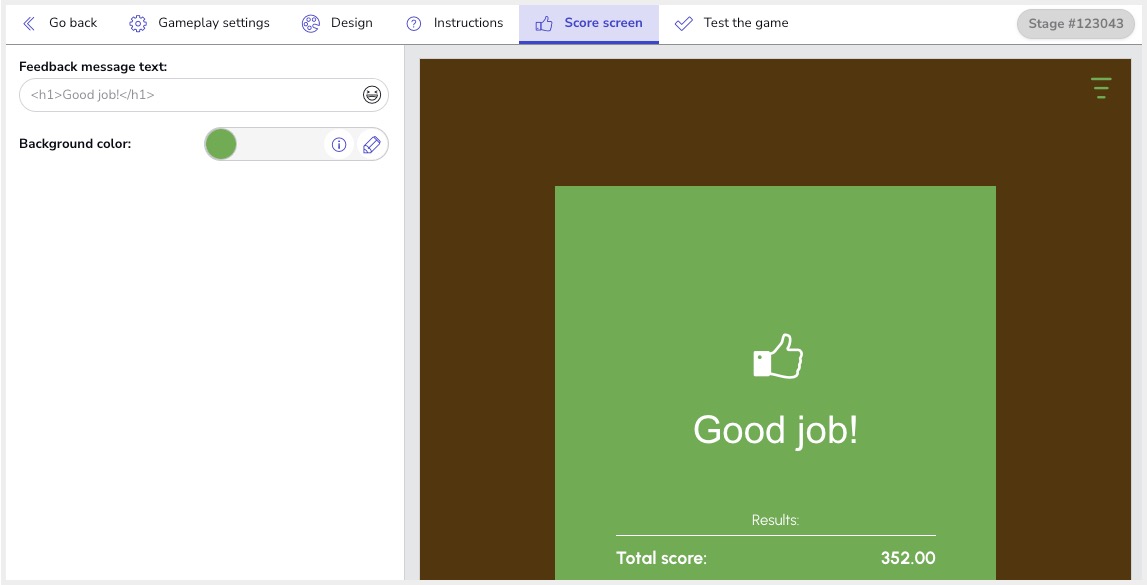Image resolution: width=1147 pixels, height=585 pixels.
Task: Click the Stage #123043 badge
Action: tap(1075, 23)
